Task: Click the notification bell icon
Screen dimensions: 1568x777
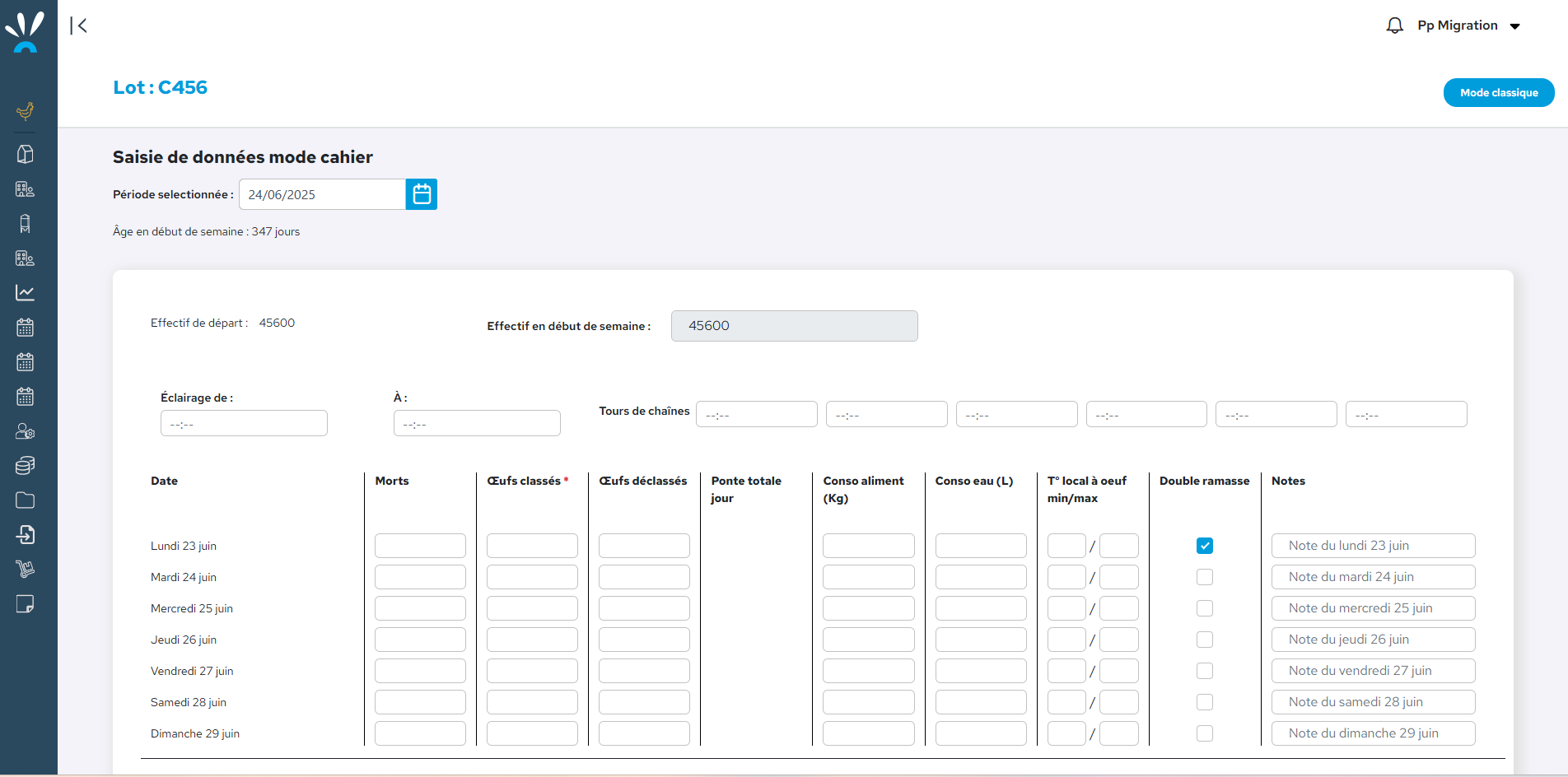Action: [1394, 26]
